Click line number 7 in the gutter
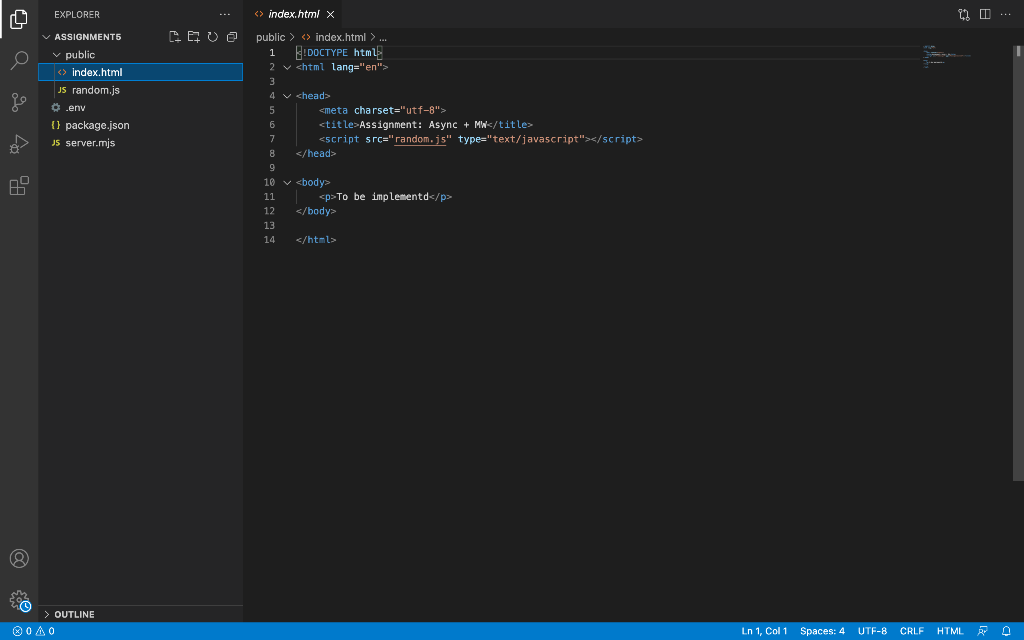The image size is (1024, 640). (272, 139)
